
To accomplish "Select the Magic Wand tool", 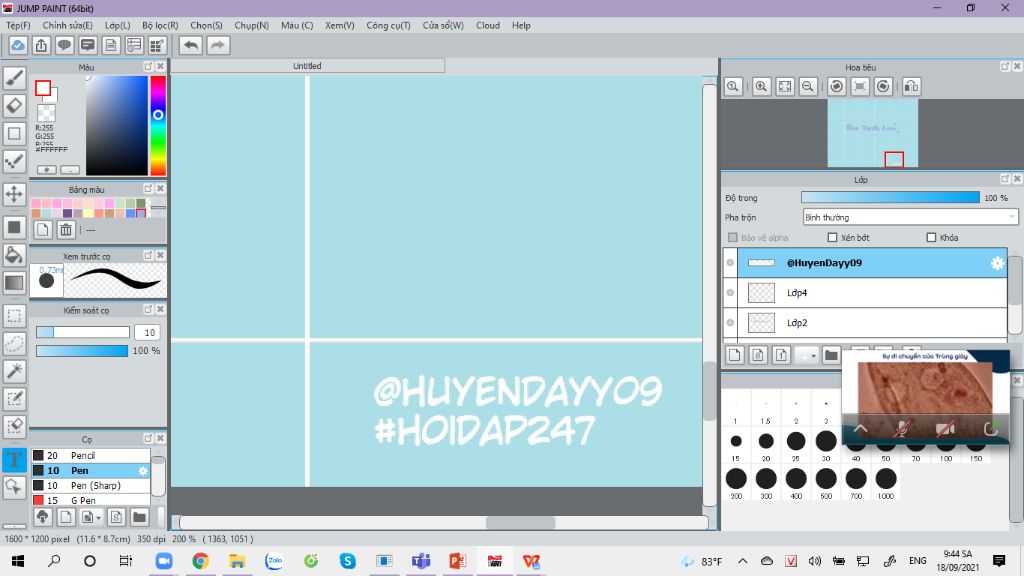I will [14, 371].
